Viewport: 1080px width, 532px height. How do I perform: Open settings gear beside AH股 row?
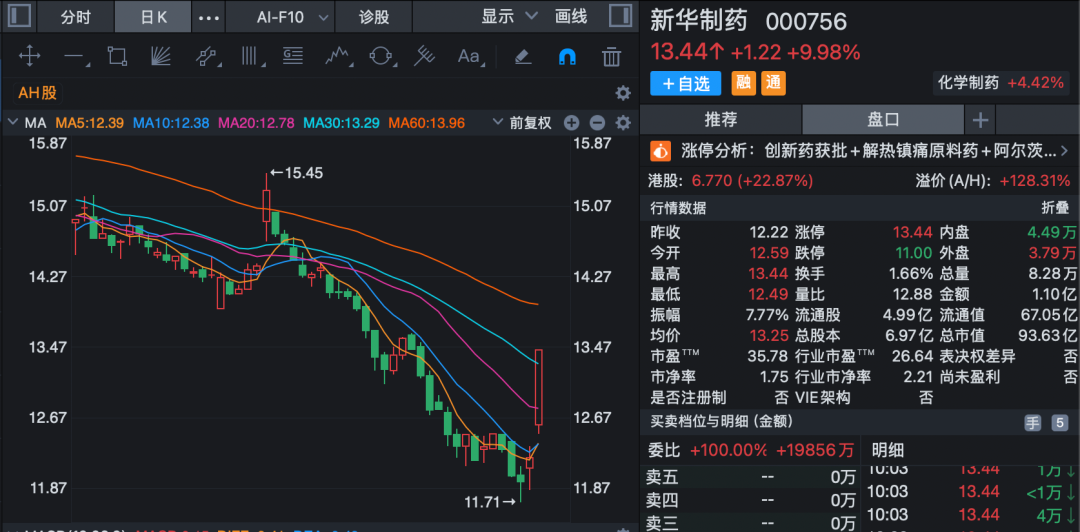click(623, 93)
